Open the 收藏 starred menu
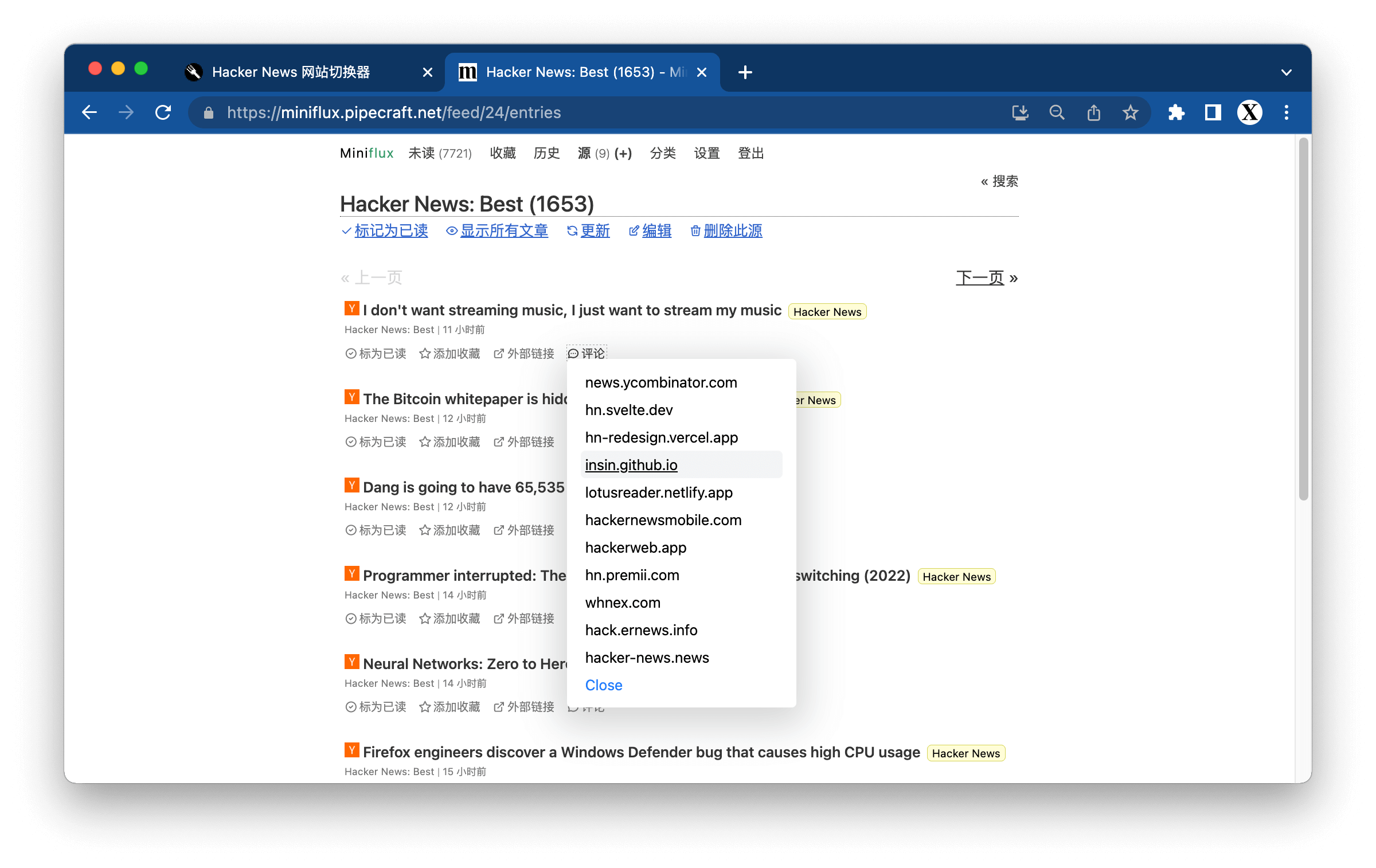This screenshot has height=868, width=1376. [x=503, y=153]
